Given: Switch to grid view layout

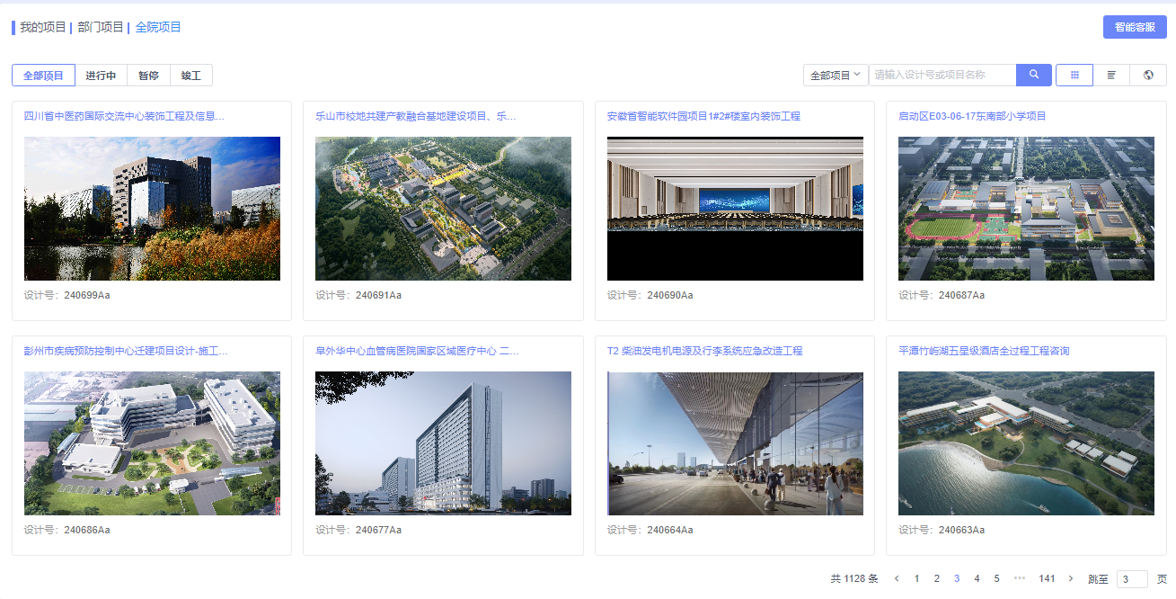Looking at the screenshot, I should (x=1074, y=75).
